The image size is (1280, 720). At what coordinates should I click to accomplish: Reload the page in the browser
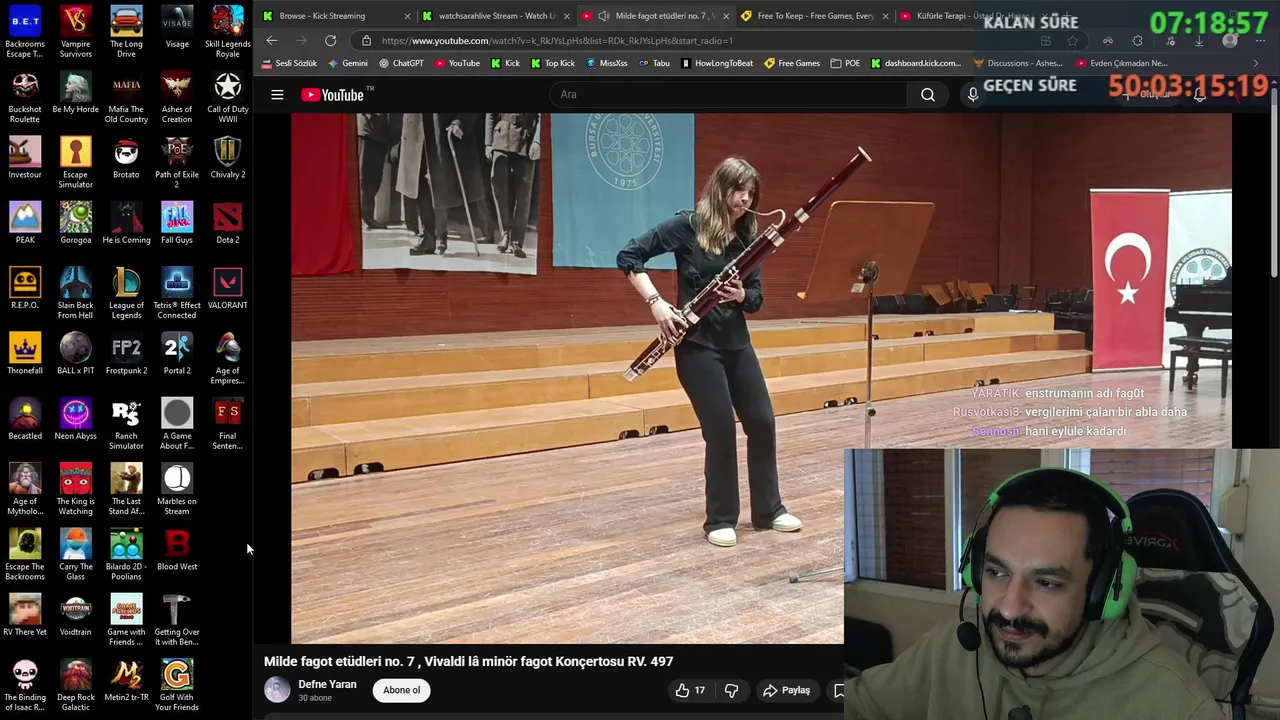330,41
